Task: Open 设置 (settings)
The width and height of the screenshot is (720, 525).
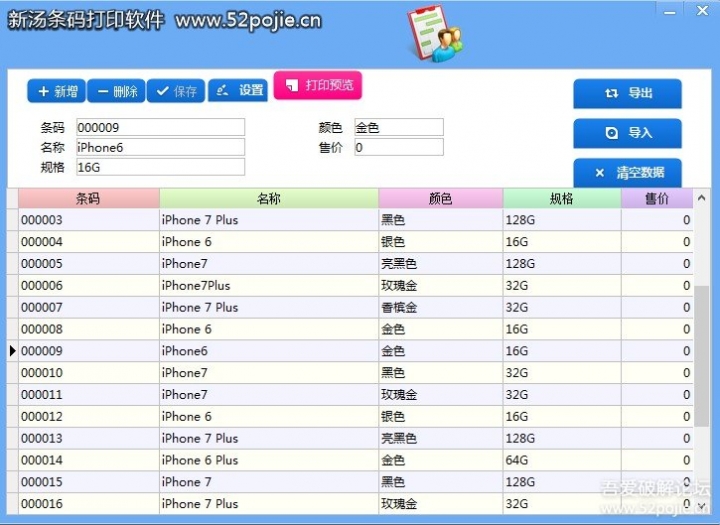Action: tap(240, 91)
